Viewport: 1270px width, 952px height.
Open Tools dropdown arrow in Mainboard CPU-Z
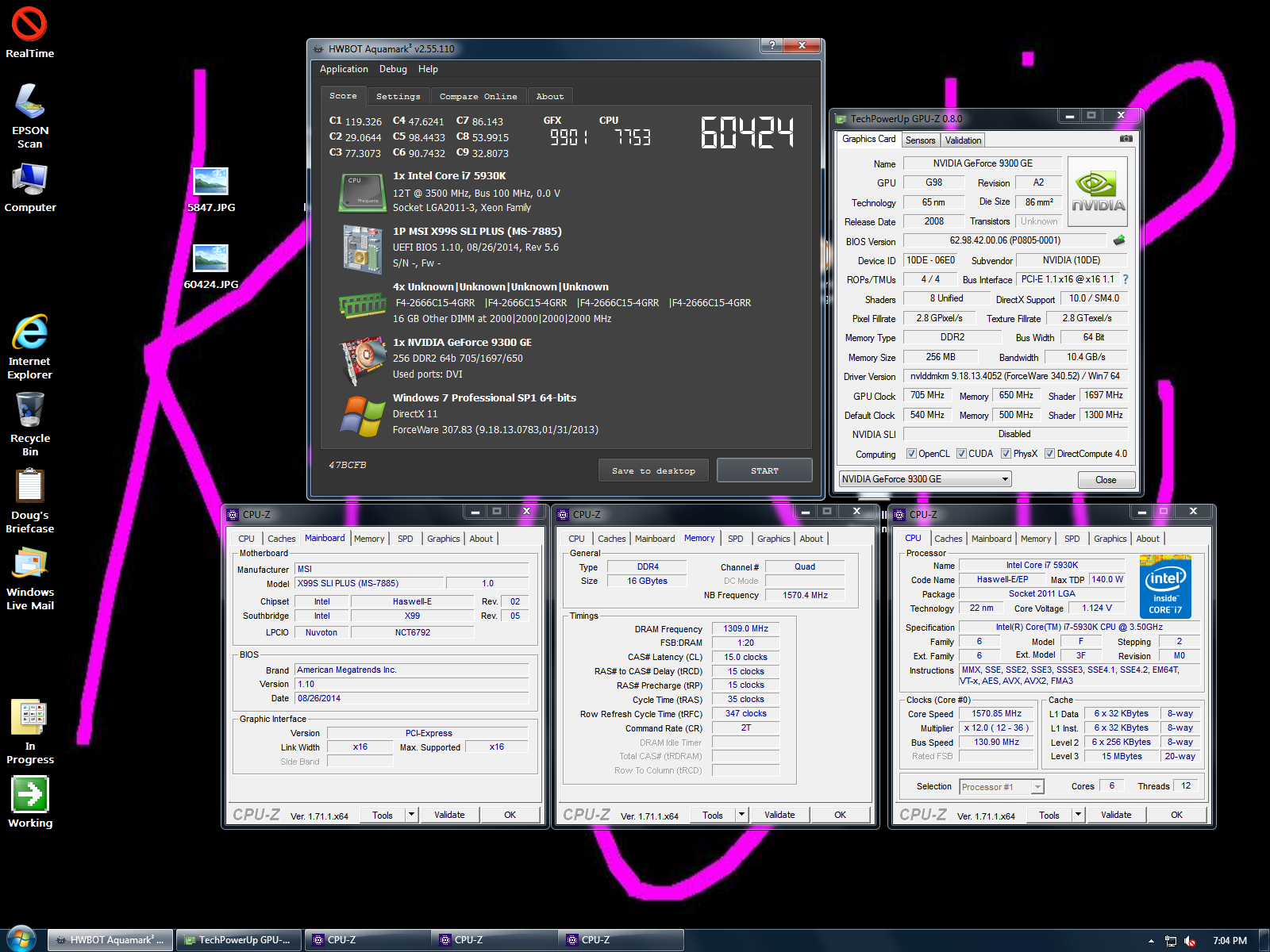click(411, 815)
